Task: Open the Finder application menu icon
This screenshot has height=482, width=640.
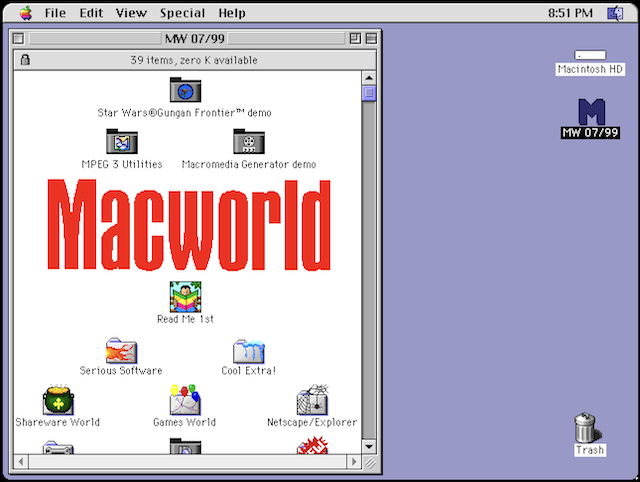Action: click(615, 13)
